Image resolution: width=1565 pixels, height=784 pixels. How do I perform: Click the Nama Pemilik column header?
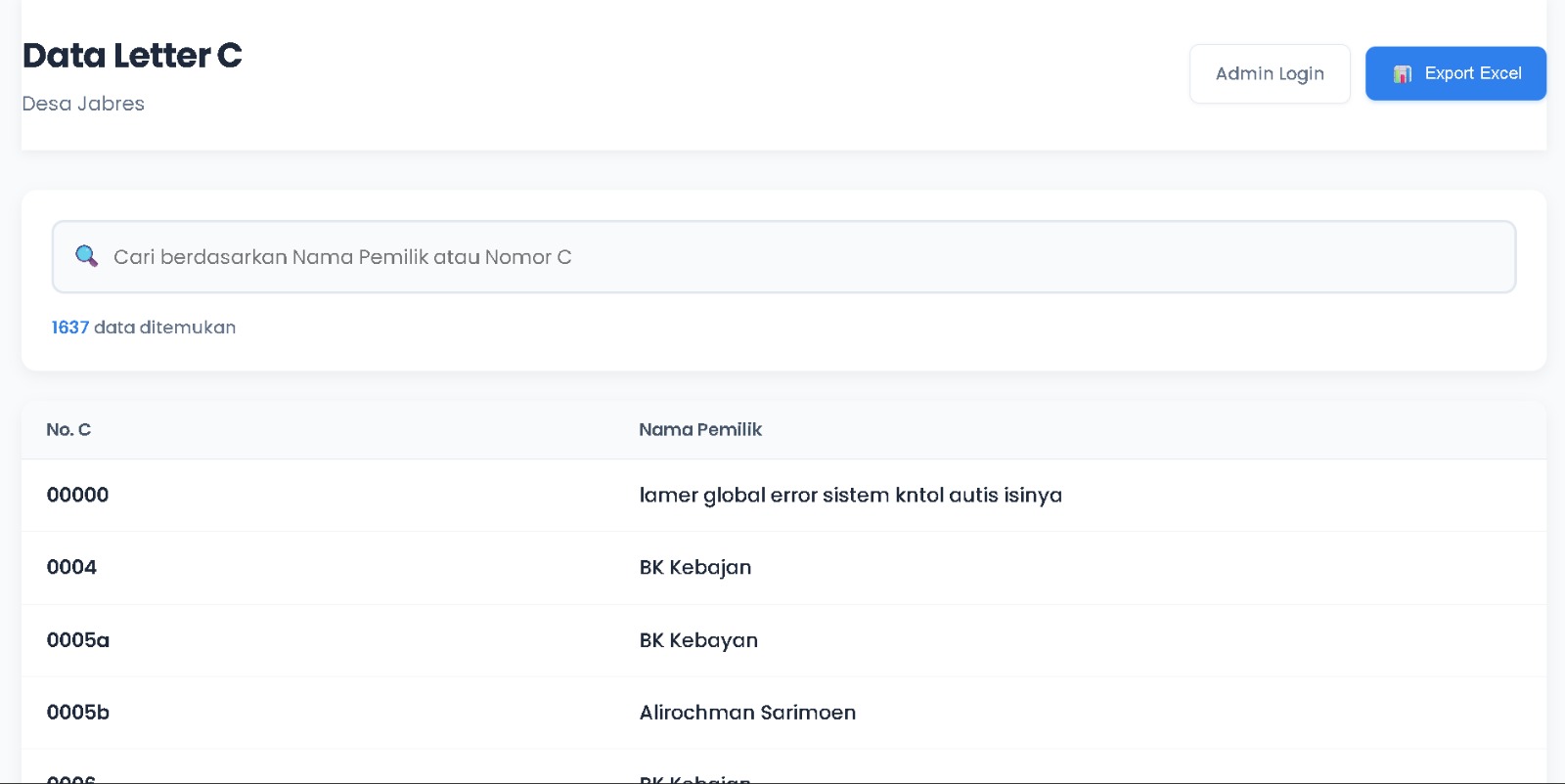699,429
